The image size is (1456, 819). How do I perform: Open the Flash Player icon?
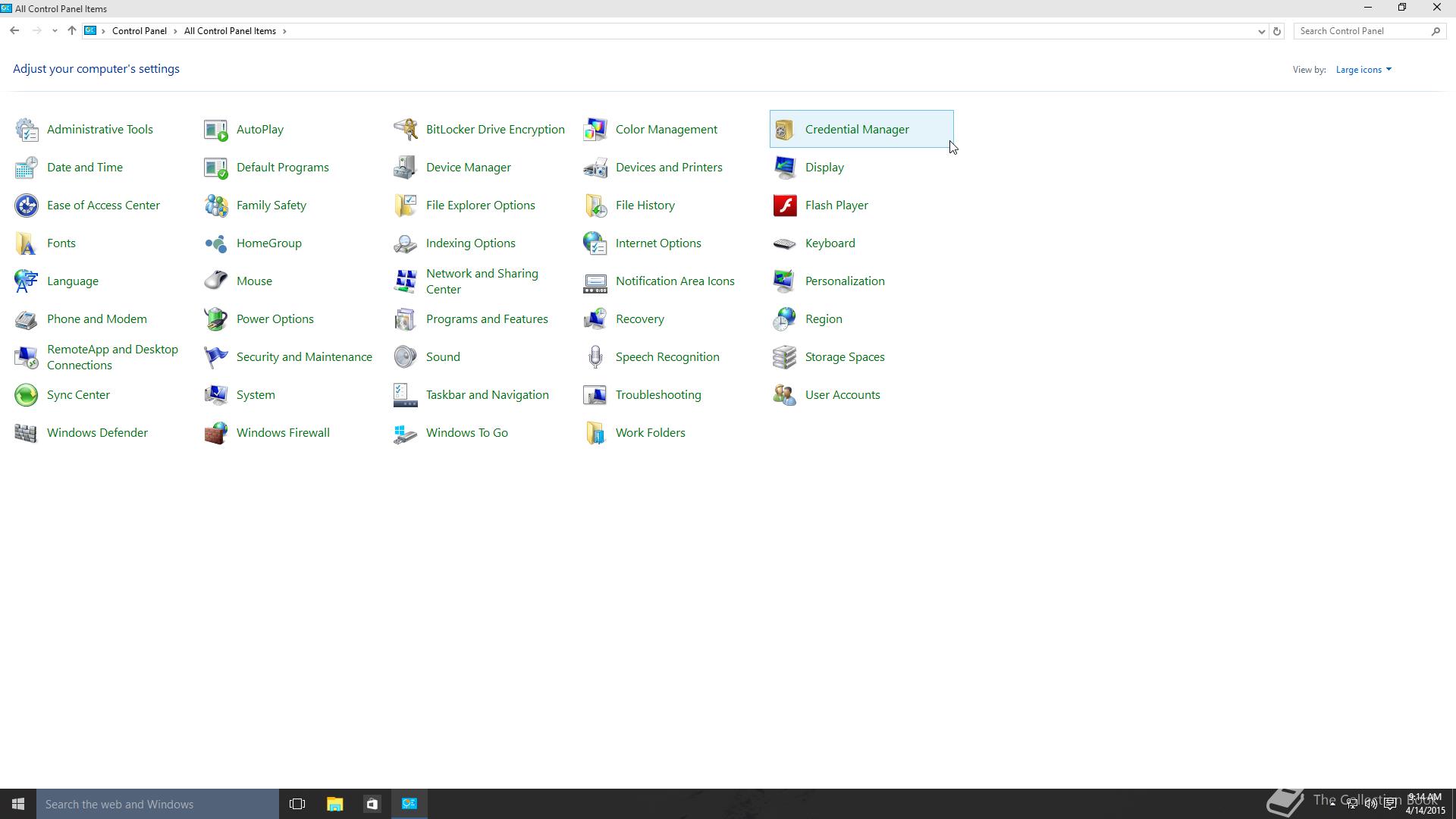(785, 206)
